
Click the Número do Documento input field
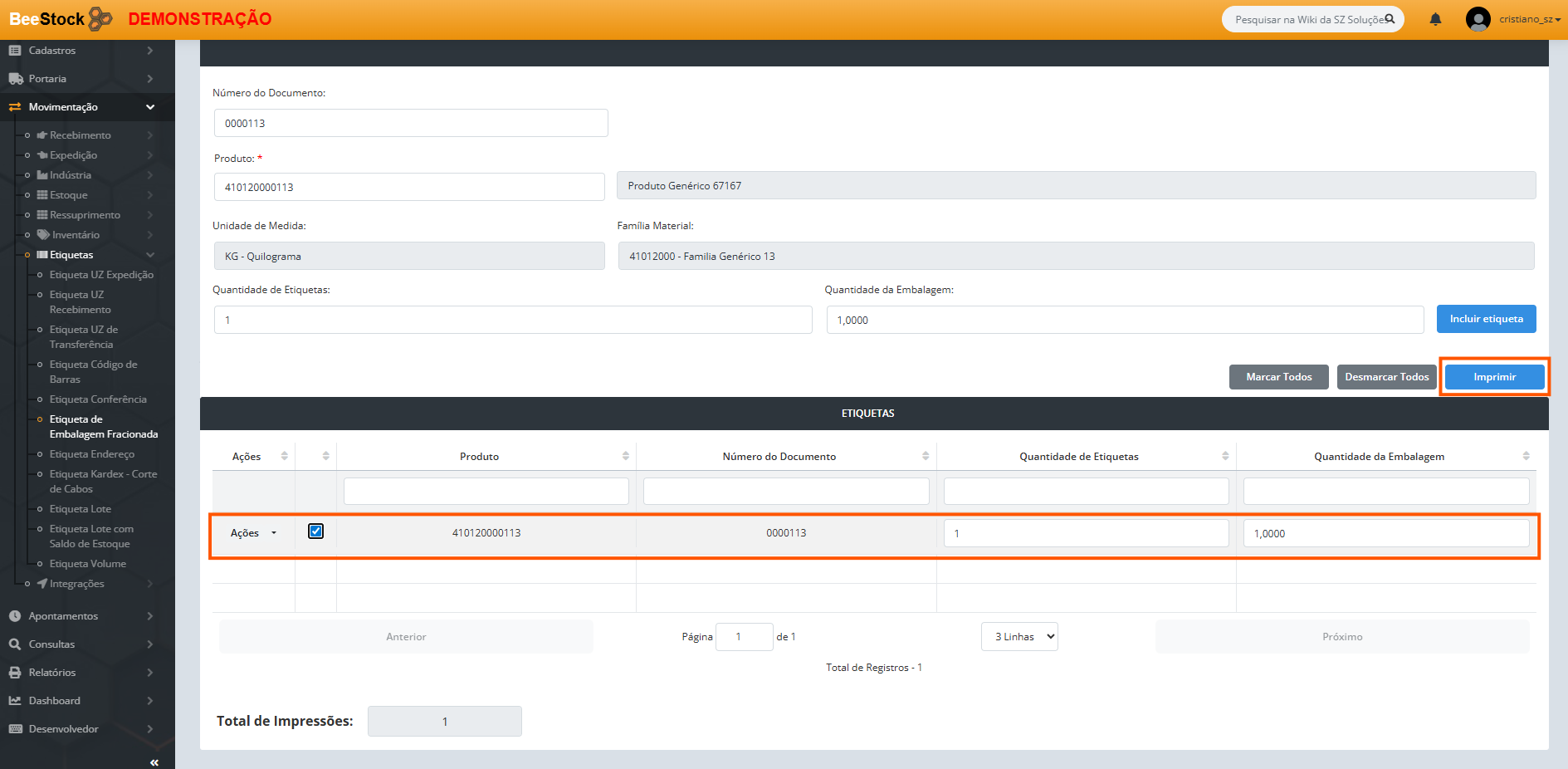point(411,123)
